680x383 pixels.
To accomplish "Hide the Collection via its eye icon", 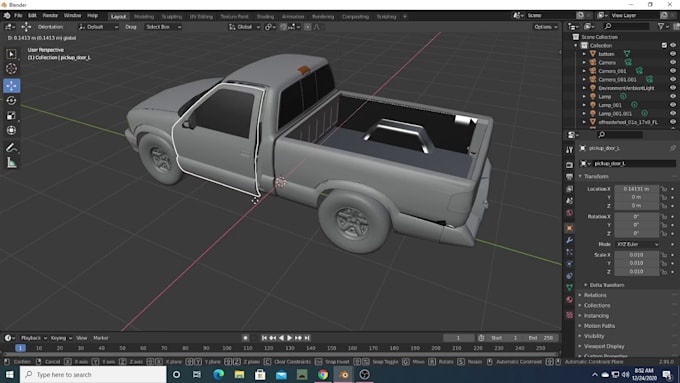I will point(673,45).
